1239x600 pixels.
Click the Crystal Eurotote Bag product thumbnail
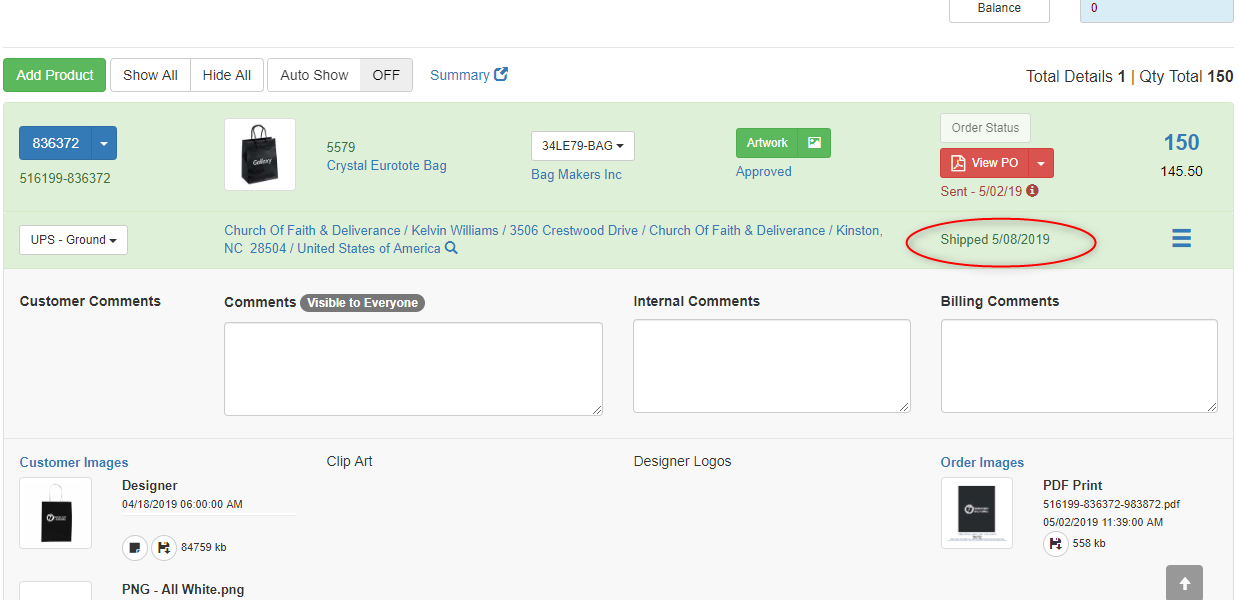click(x=260, y=154)
